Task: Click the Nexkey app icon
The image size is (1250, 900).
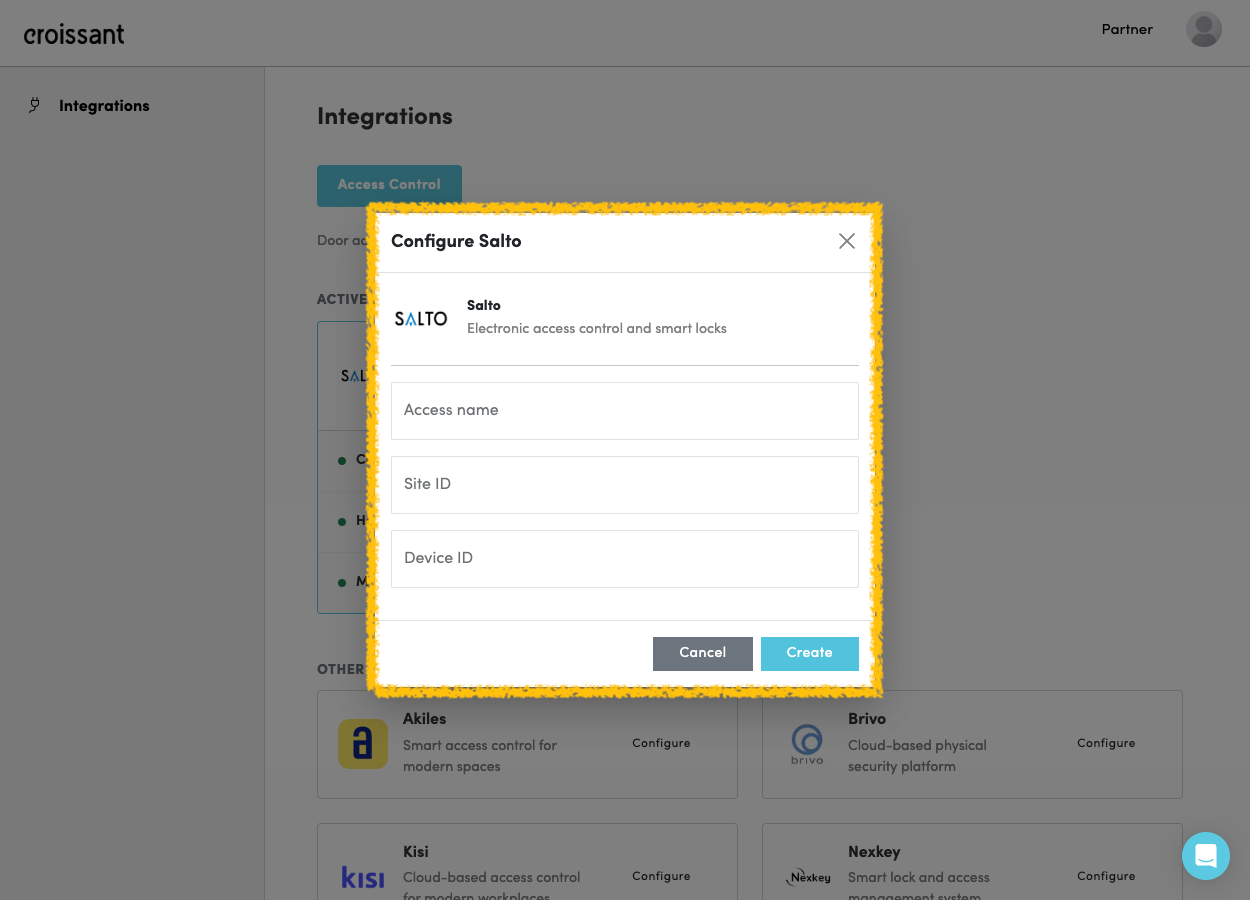Action: [x=808, y=876]
